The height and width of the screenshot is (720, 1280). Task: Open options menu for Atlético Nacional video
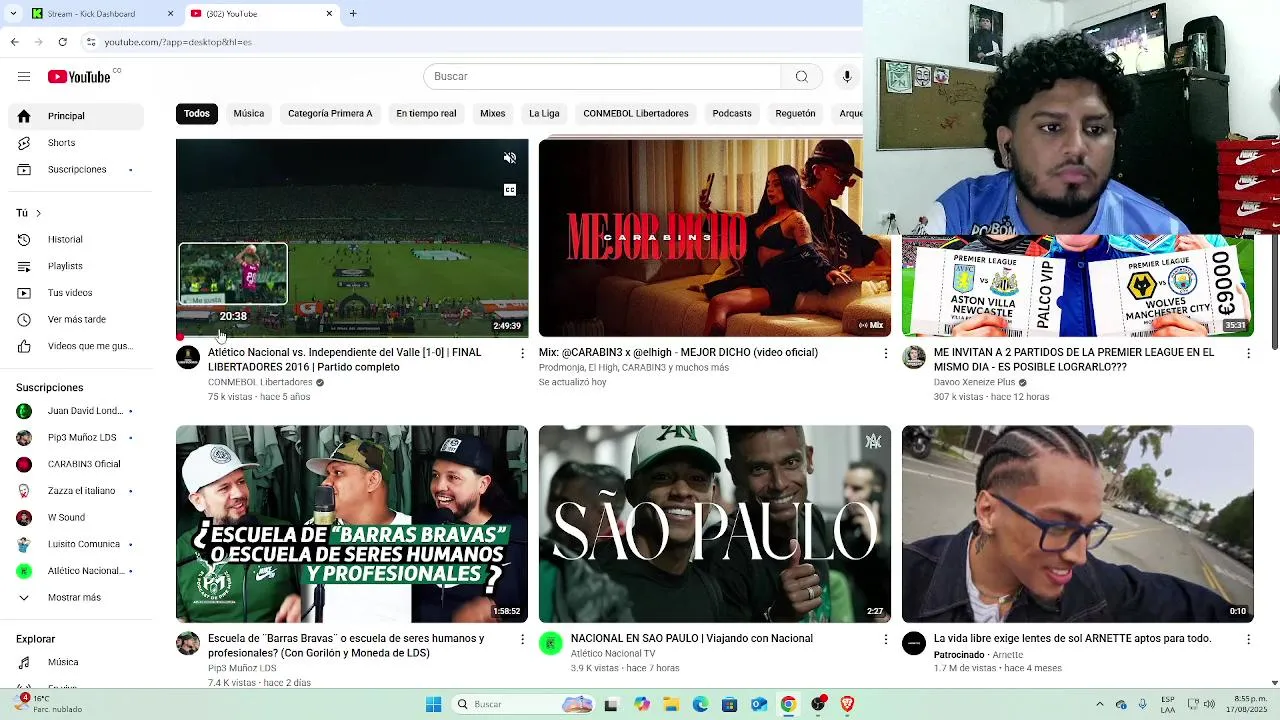522,353
